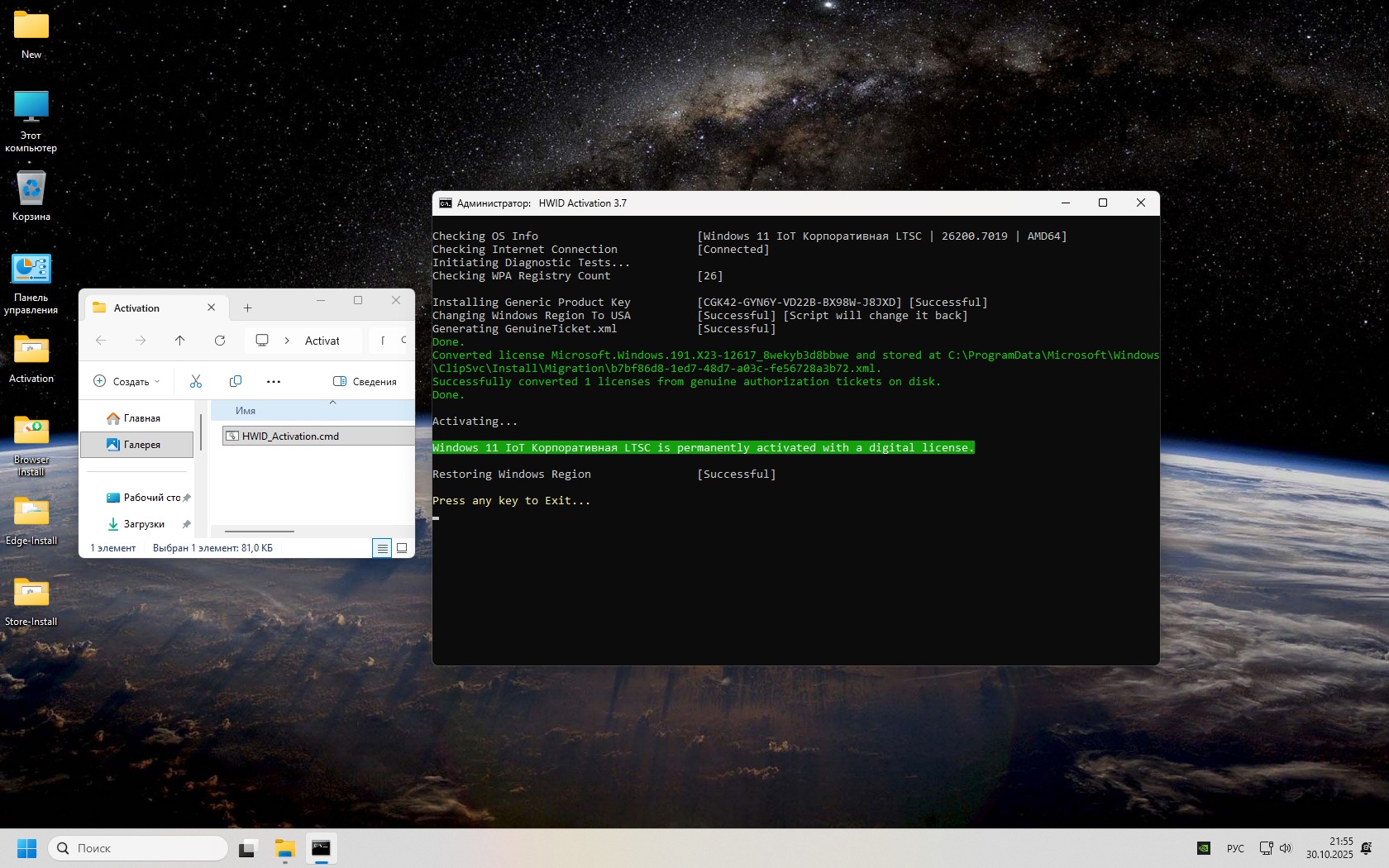The image size is (1389, 868).
Task: Expand the address bar path chevron
Action: [287, 341]
